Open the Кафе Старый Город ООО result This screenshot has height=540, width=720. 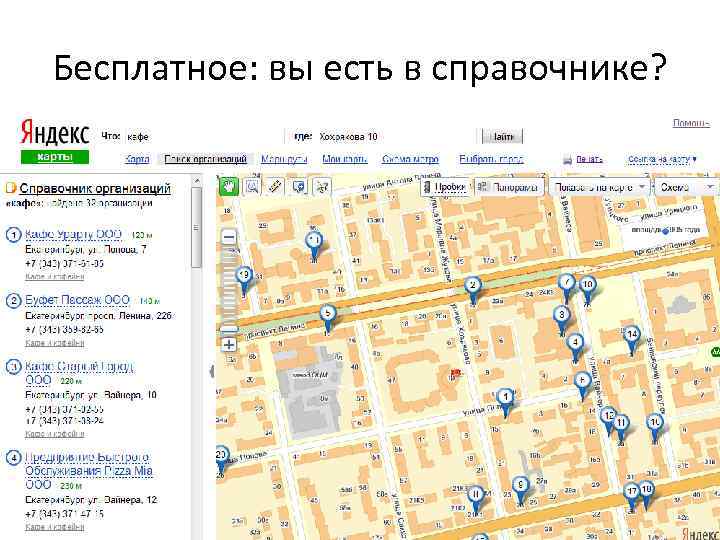pos(79,373)
